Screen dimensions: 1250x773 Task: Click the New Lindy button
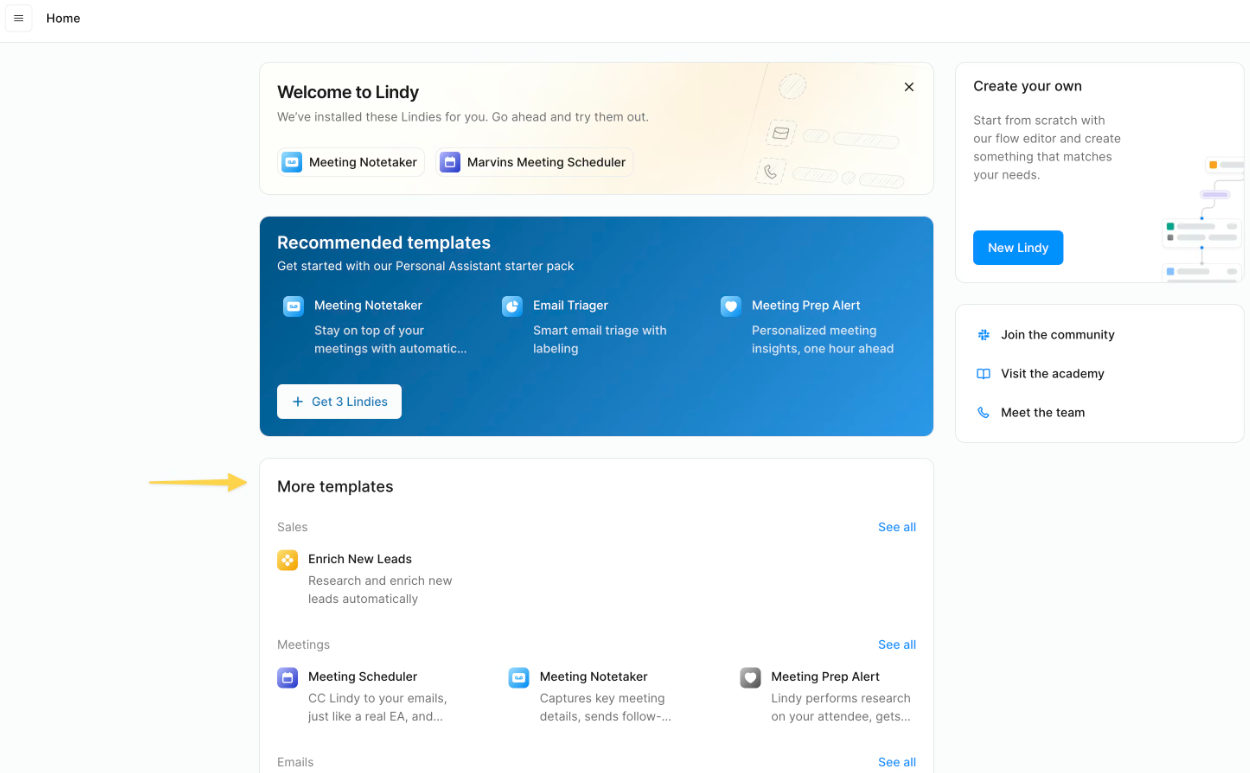click(x=1018, y=248)
